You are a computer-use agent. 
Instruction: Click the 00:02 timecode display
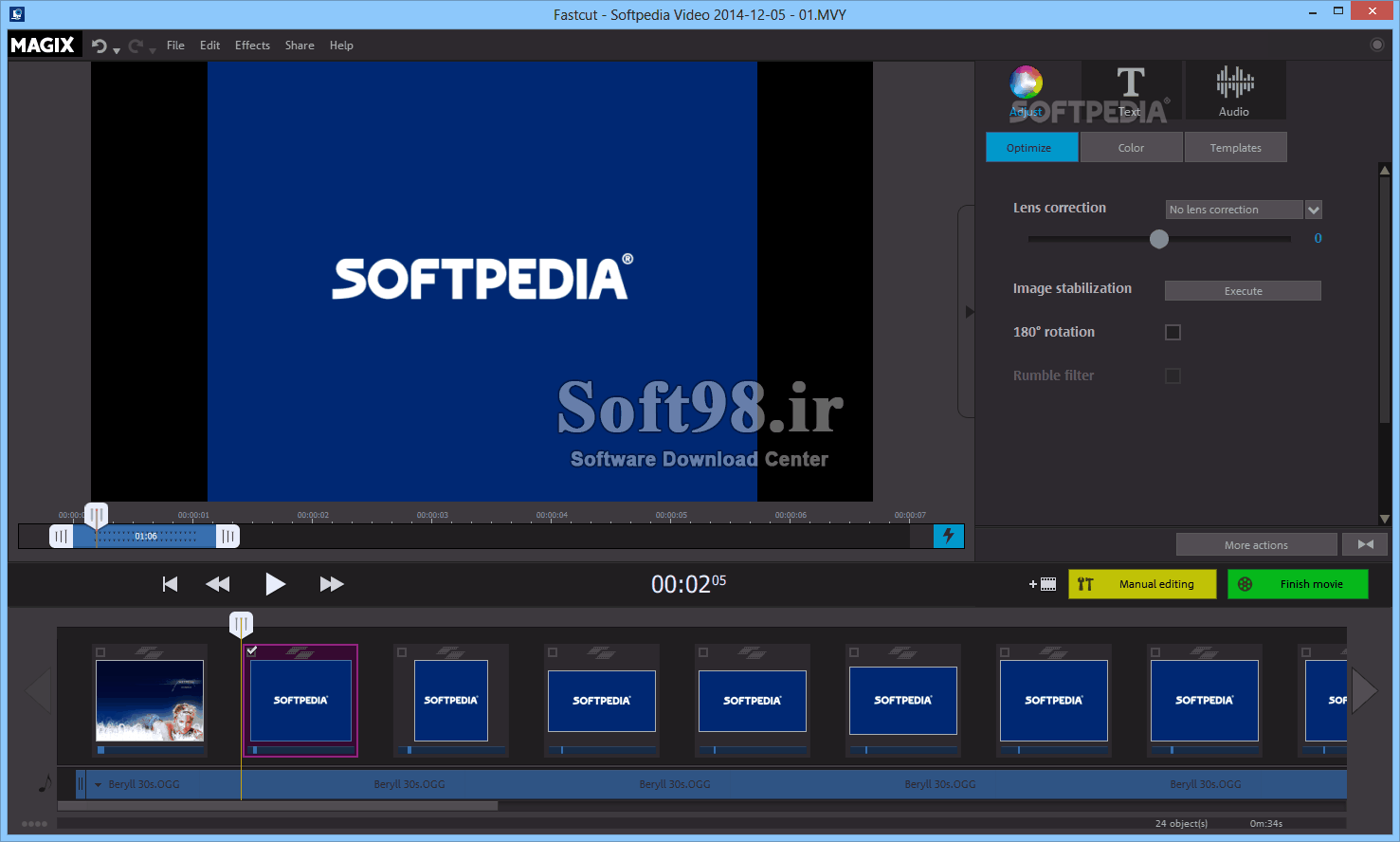[688, 584]
